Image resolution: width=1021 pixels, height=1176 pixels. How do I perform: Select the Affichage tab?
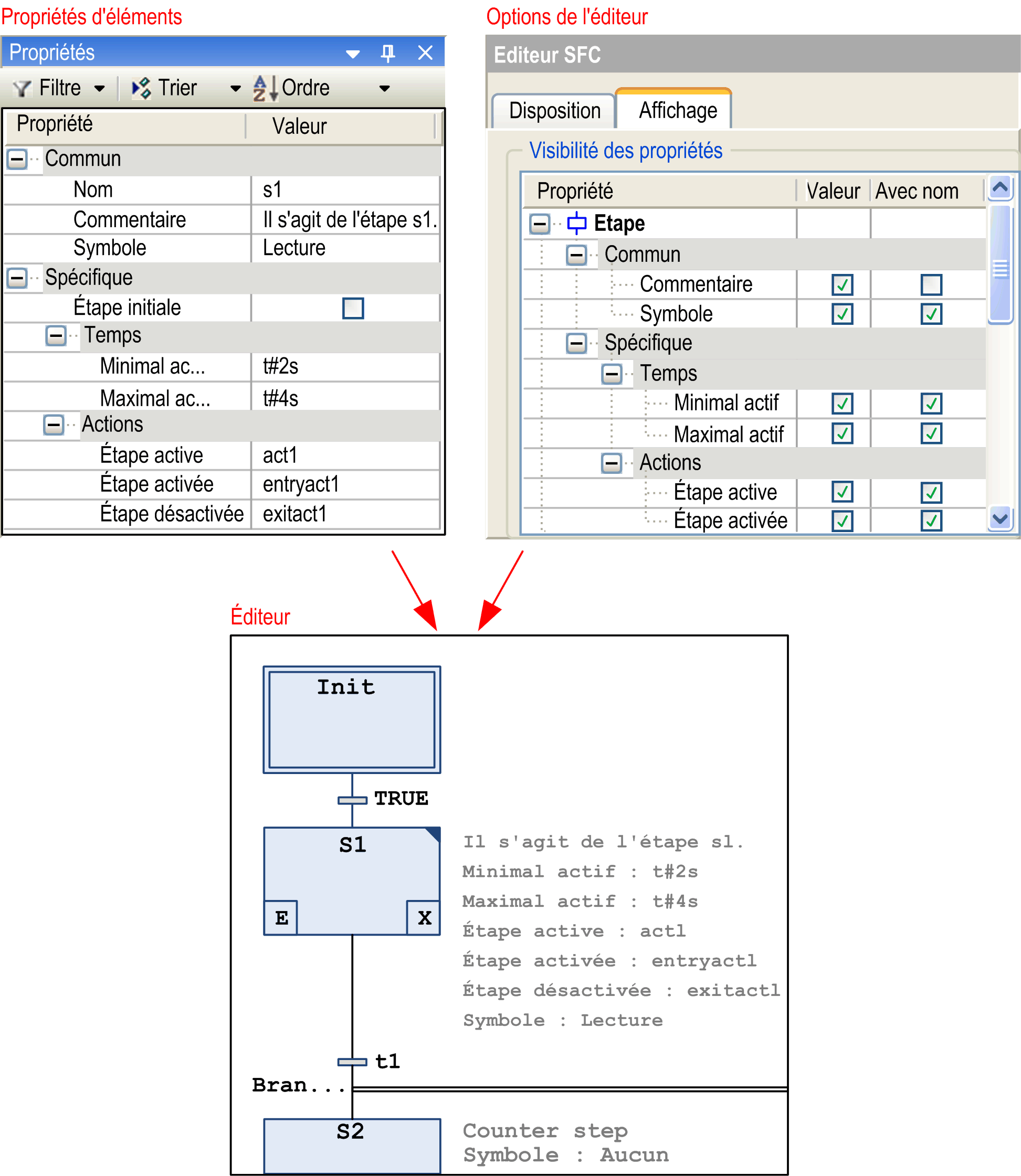point(678,111)
